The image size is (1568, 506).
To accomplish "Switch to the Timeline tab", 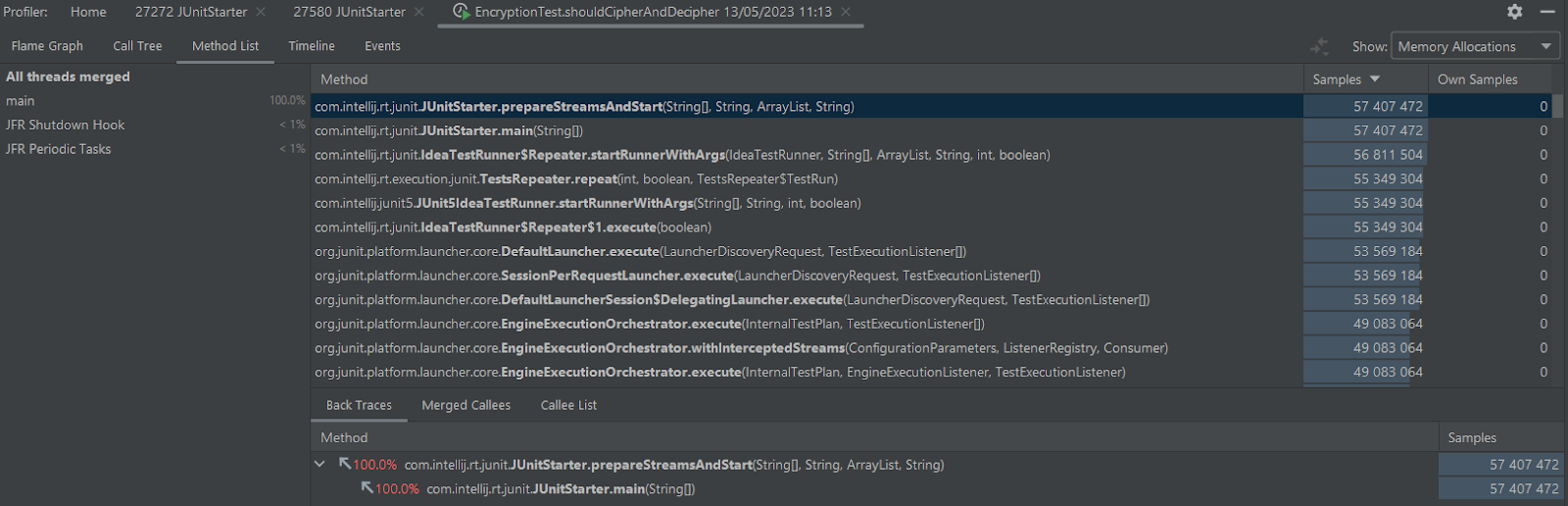I will click(x=312, y=46).
